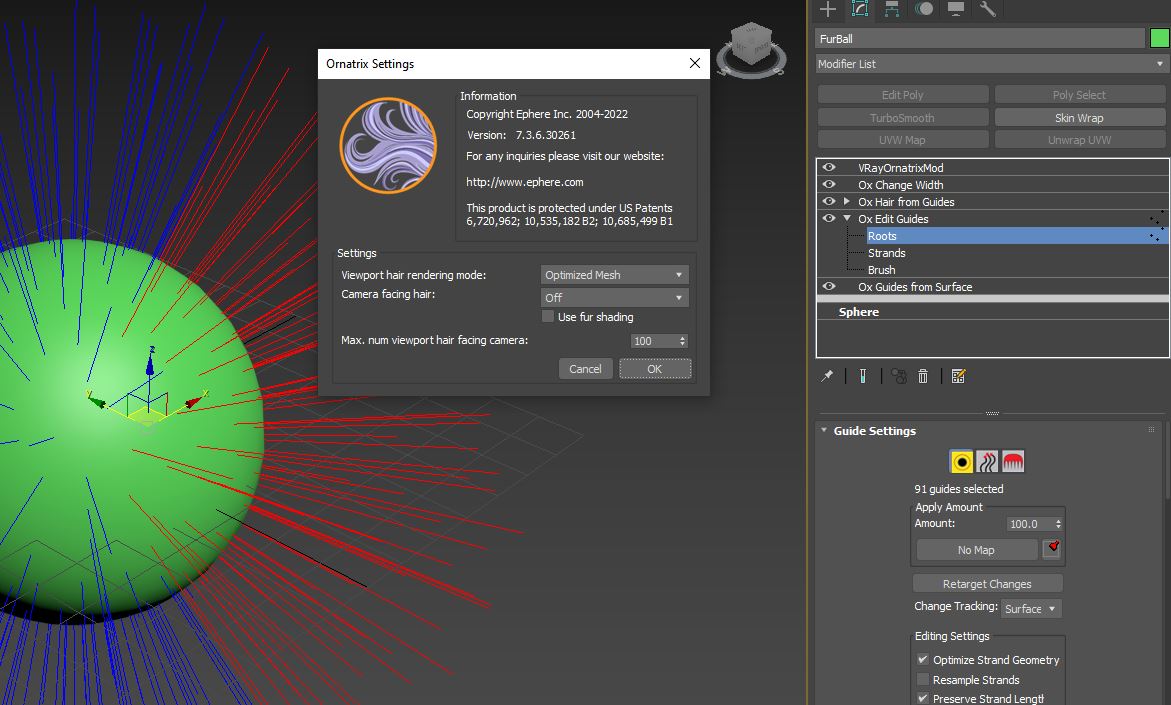Click the green FurBall object color swatch
Image resolution: width=1171 pixels, height=705 pixels.
[1159, 39]
